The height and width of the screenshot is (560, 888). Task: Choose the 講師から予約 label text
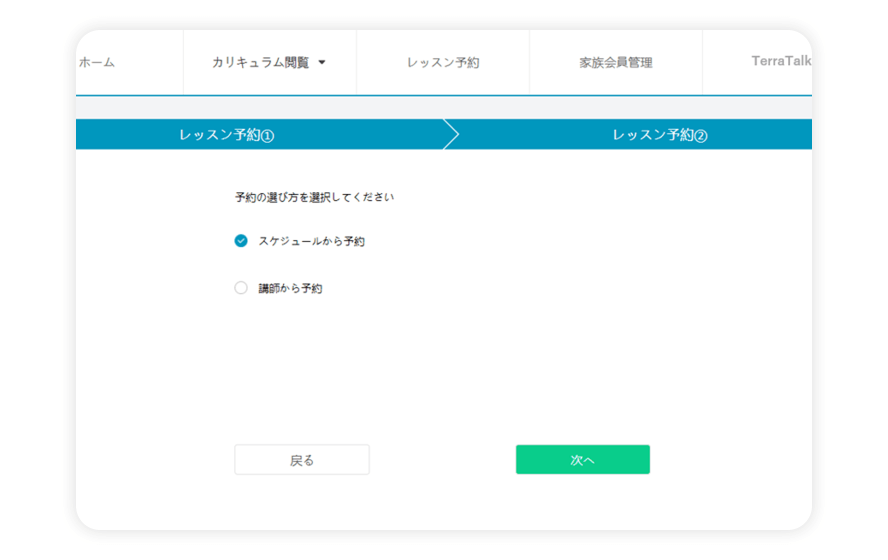click(x=290, y=288)
